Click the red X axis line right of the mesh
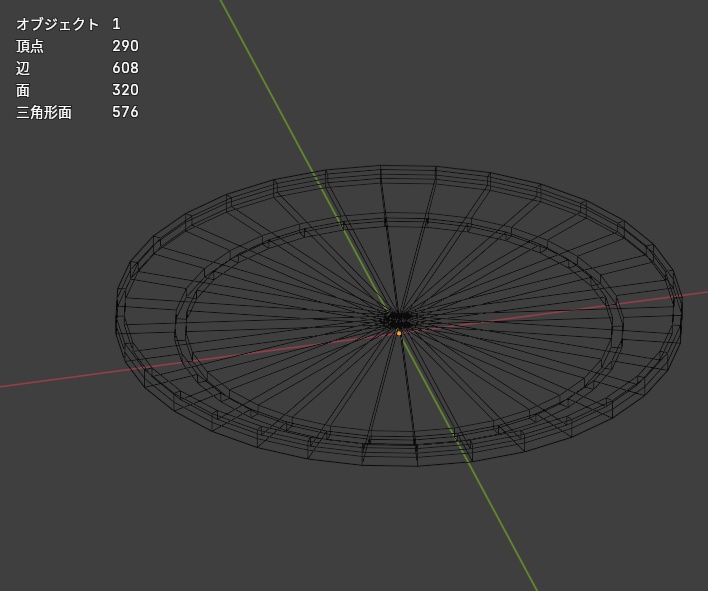 [694, 296]
